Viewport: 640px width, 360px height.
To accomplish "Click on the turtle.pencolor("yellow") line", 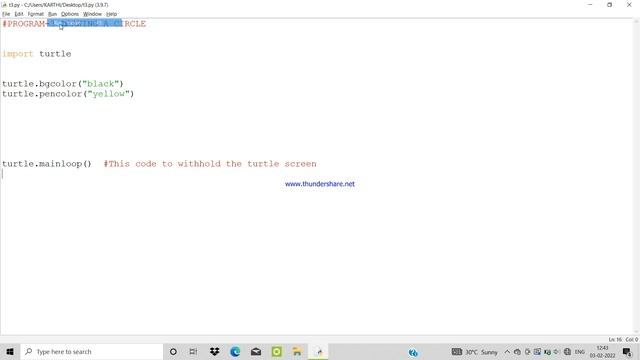I will (68, 94).
